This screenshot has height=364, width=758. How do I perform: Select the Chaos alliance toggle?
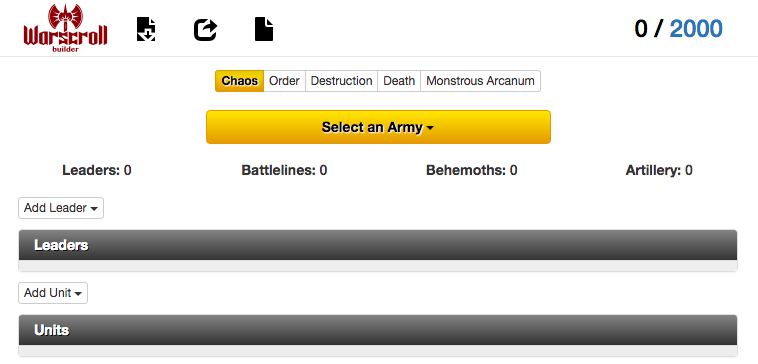(x=240, y=81)
